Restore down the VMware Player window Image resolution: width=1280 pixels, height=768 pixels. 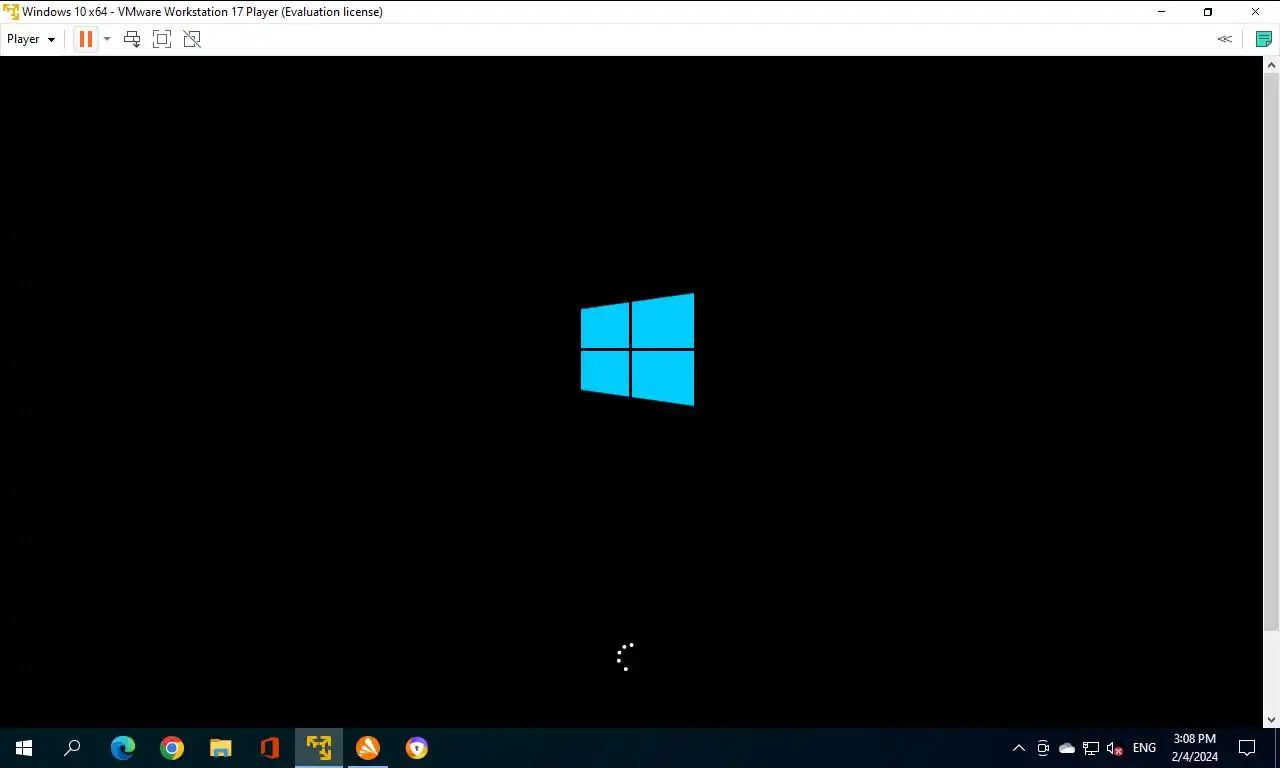pyautogui.click(x=1208, y=12)
